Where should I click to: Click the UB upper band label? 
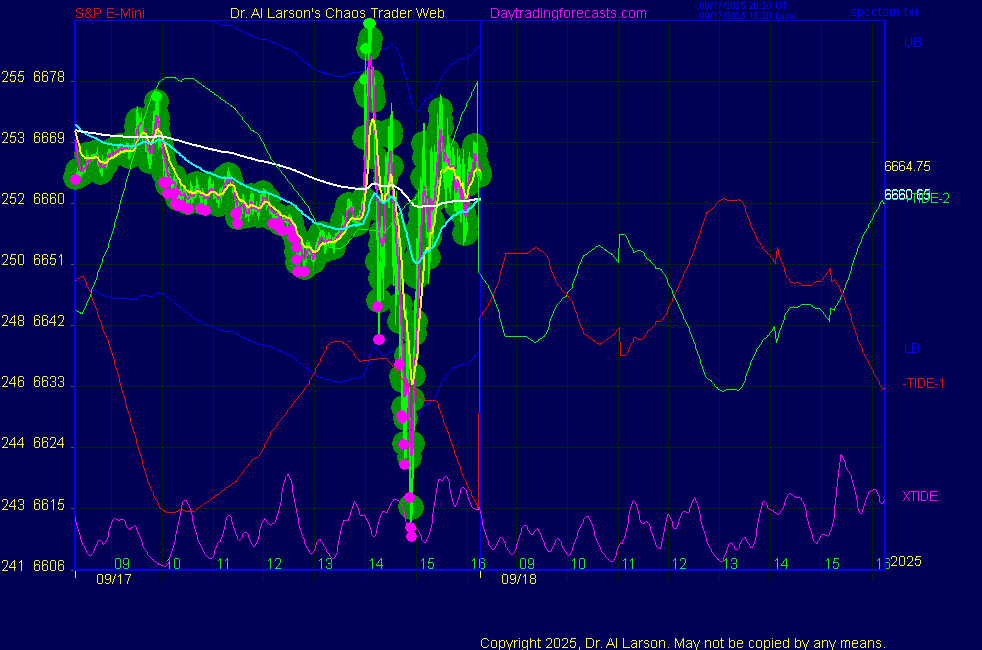pos(912,42)
